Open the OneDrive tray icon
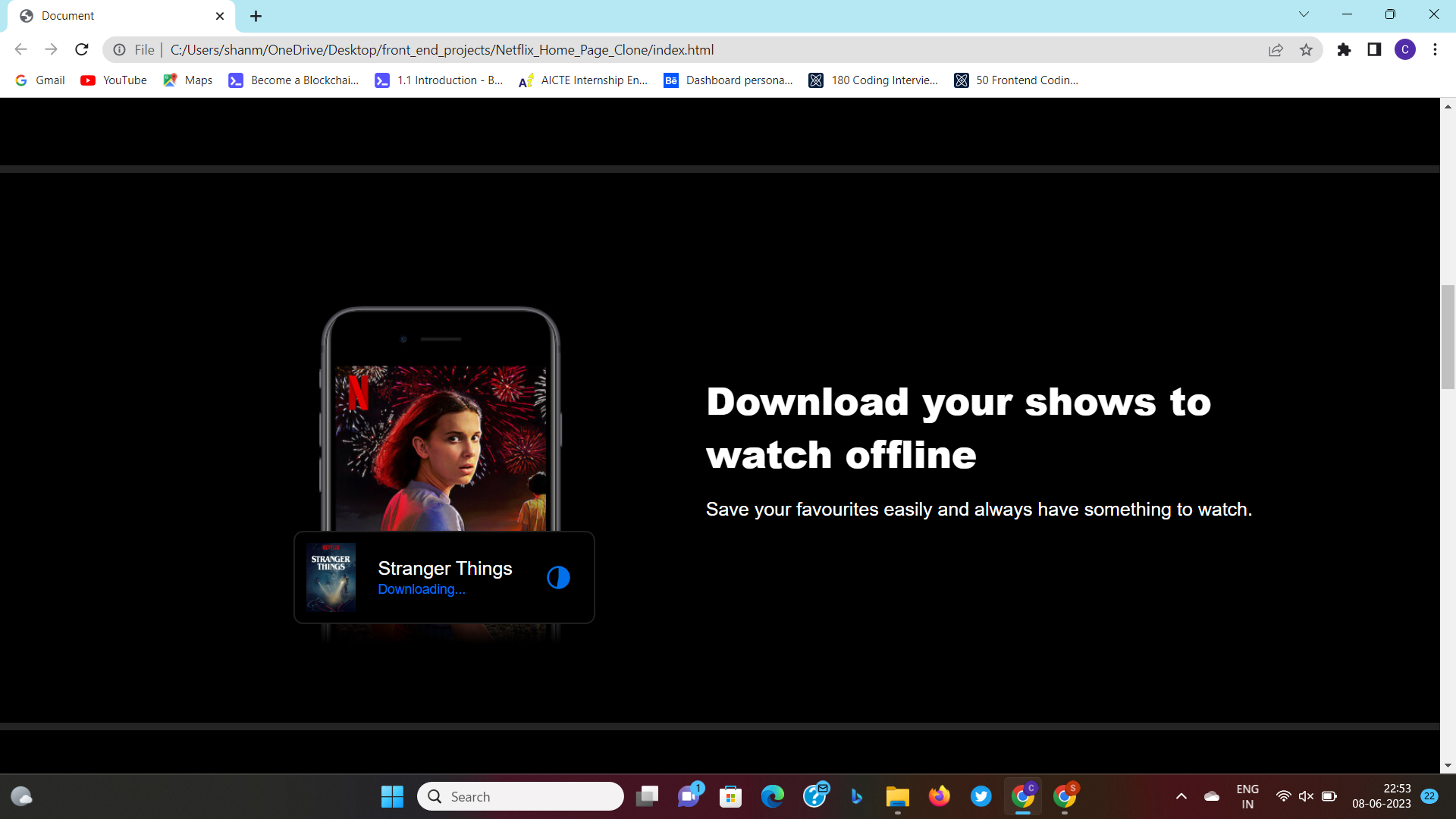 (x=1212, y=796)
